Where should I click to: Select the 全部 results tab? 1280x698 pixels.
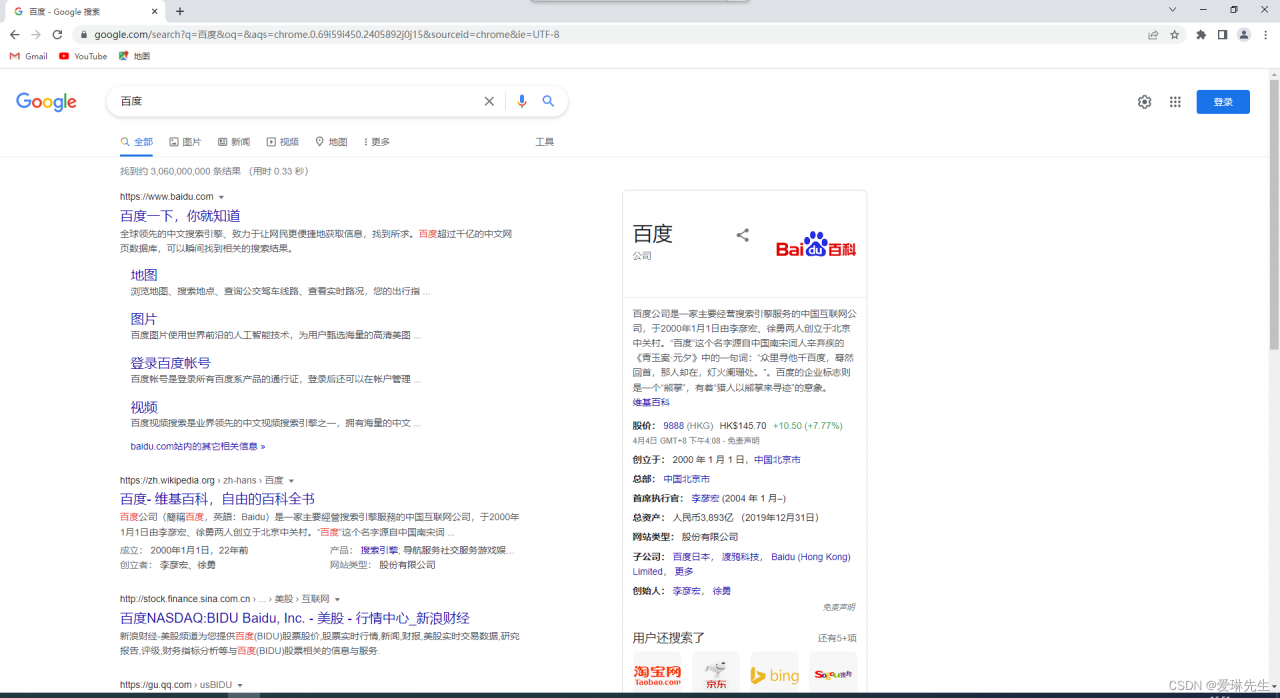tap(137, 142)
